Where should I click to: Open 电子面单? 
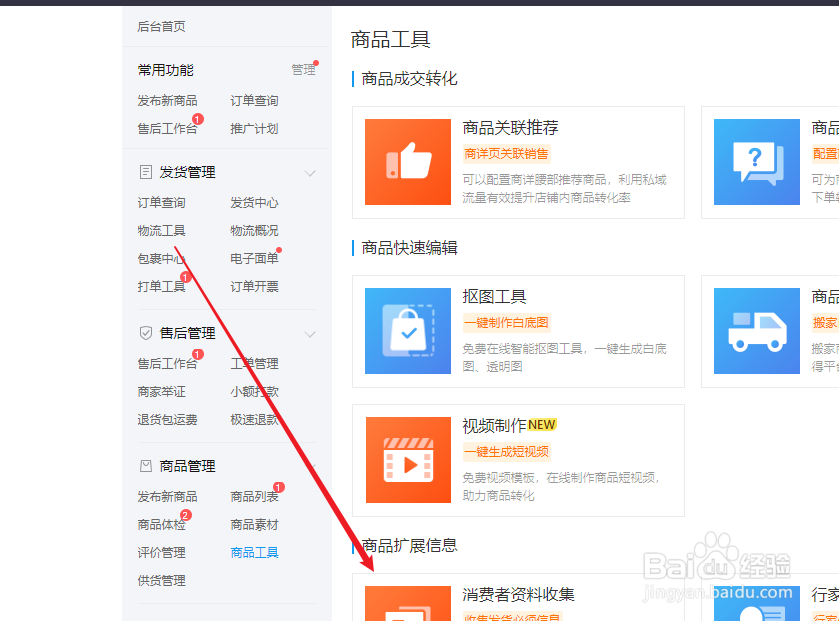pos(254,258)
